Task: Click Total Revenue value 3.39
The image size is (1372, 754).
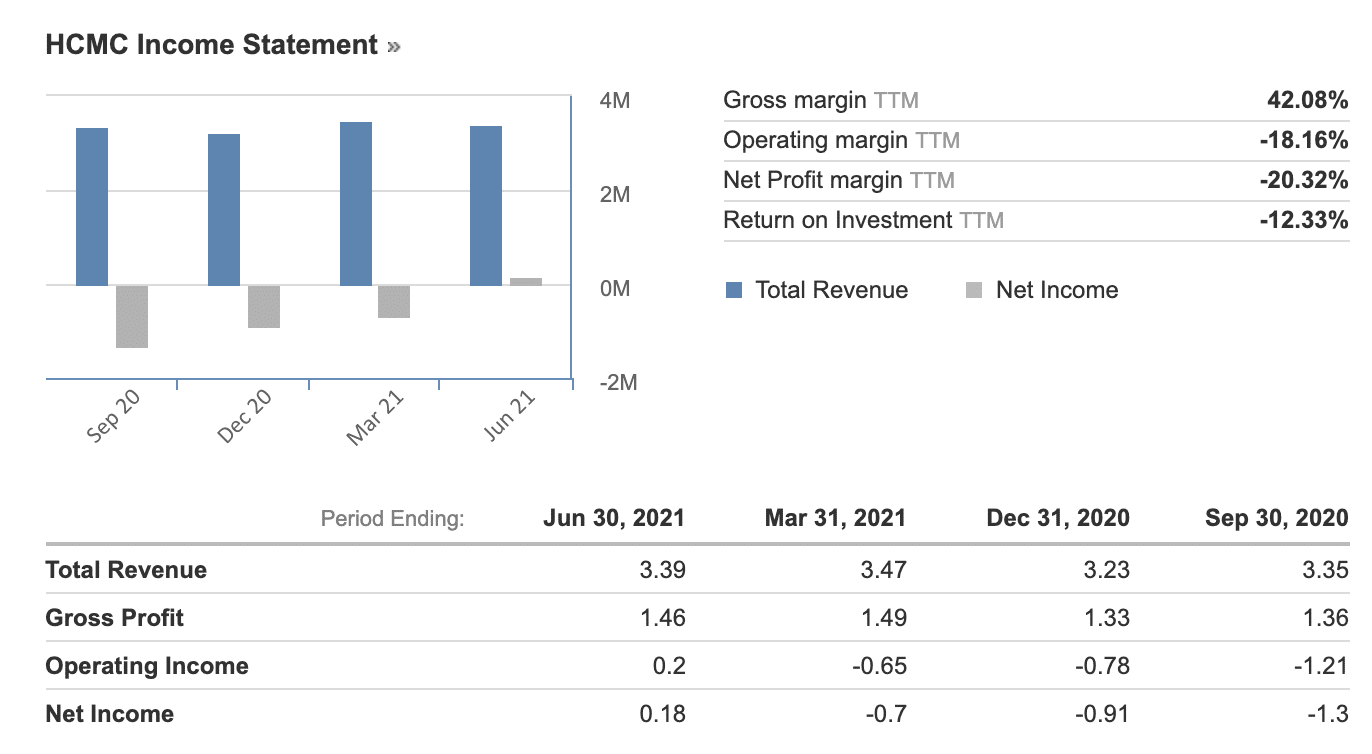Action: [x=662, y=570]
